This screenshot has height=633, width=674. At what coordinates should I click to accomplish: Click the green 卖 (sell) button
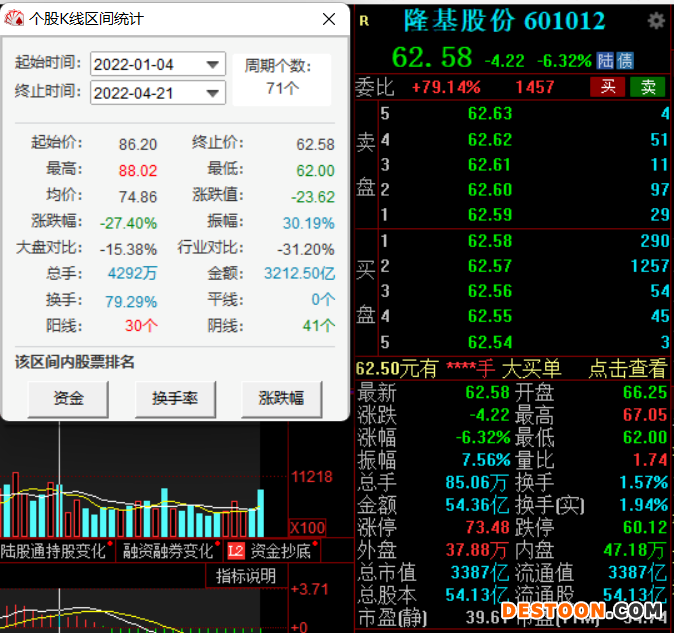pos(649,87)
